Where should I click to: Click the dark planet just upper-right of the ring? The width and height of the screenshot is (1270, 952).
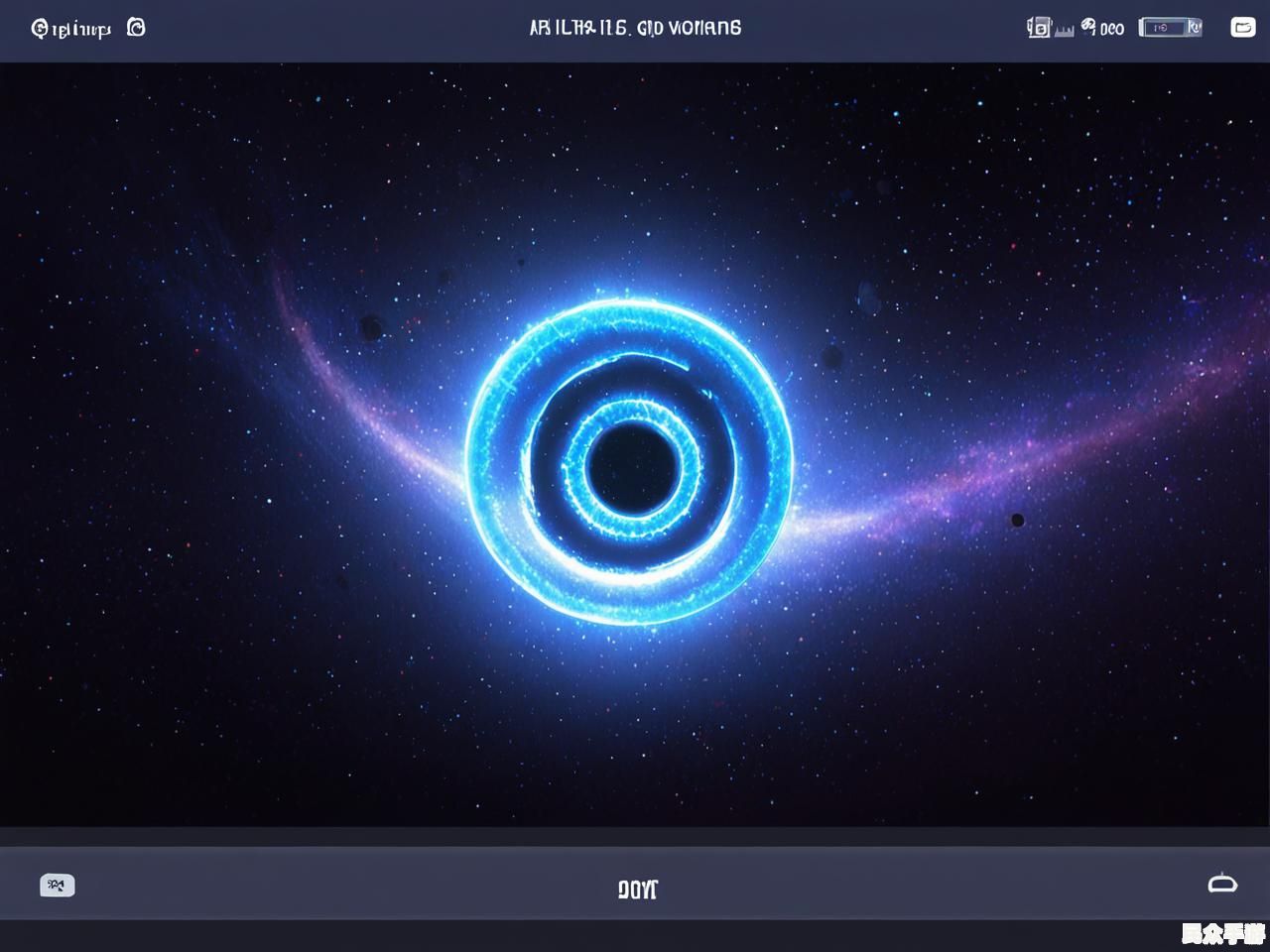[831, 356]
